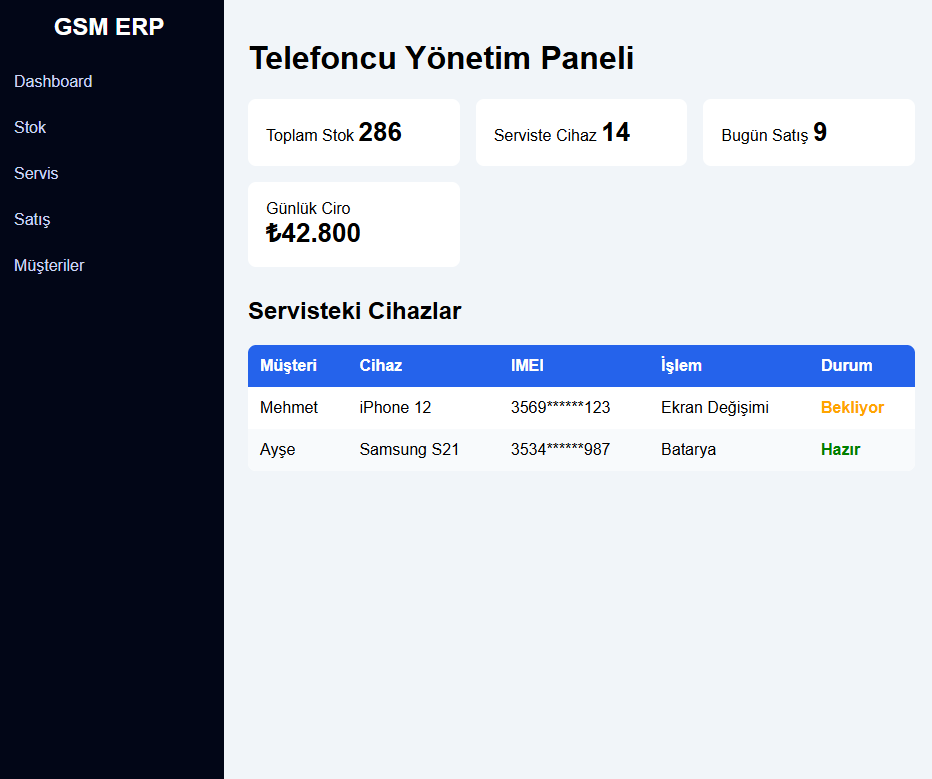Select the Serviste Cihaz 14 card
This screenshot has width=932, height=779.
pyautogui.click(x=581, y=133)
